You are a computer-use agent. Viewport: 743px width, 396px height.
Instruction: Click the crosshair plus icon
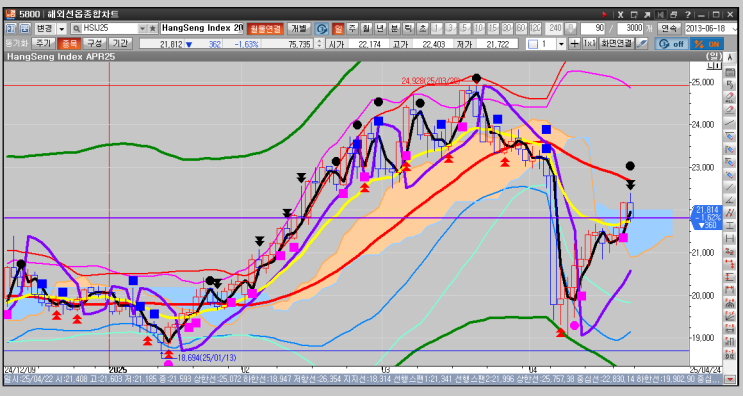[574, 44]
